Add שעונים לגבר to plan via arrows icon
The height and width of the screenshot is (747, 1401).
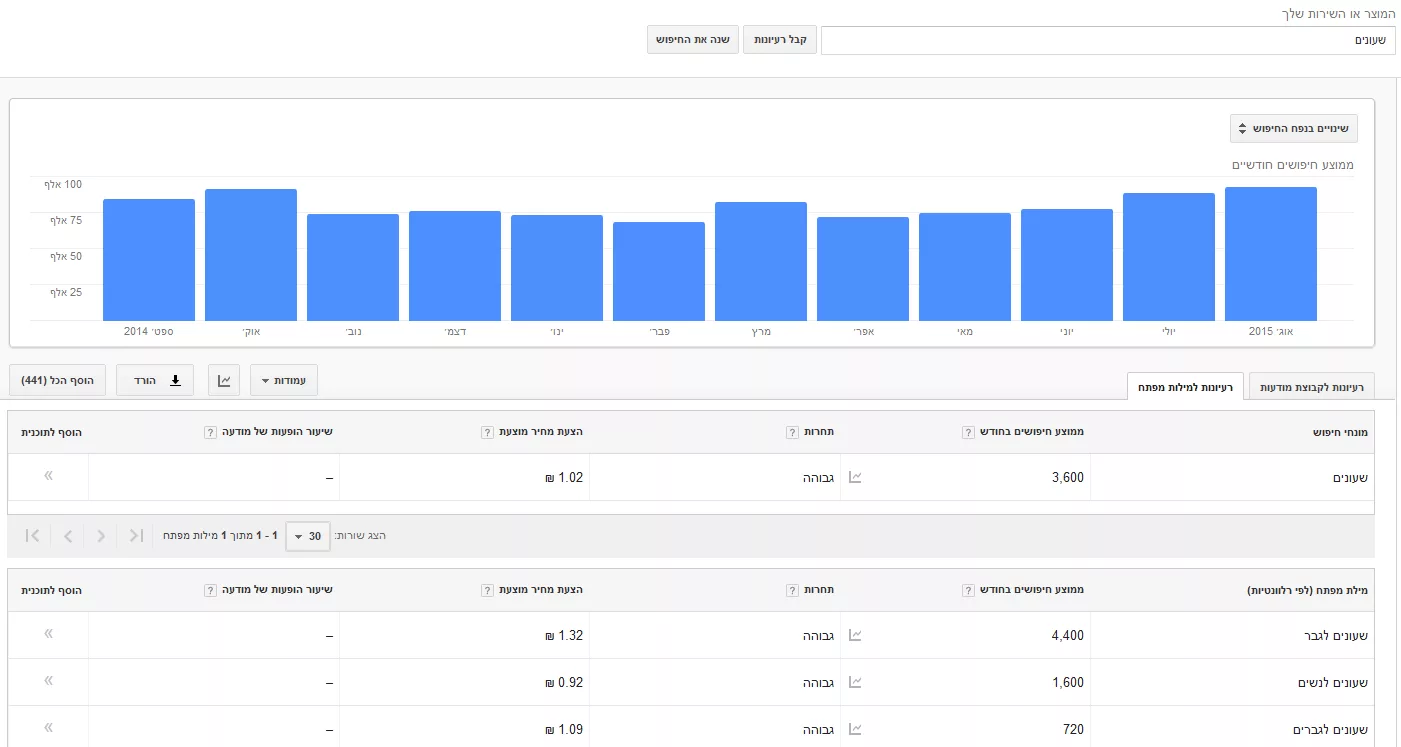click(x=48, y=634)
